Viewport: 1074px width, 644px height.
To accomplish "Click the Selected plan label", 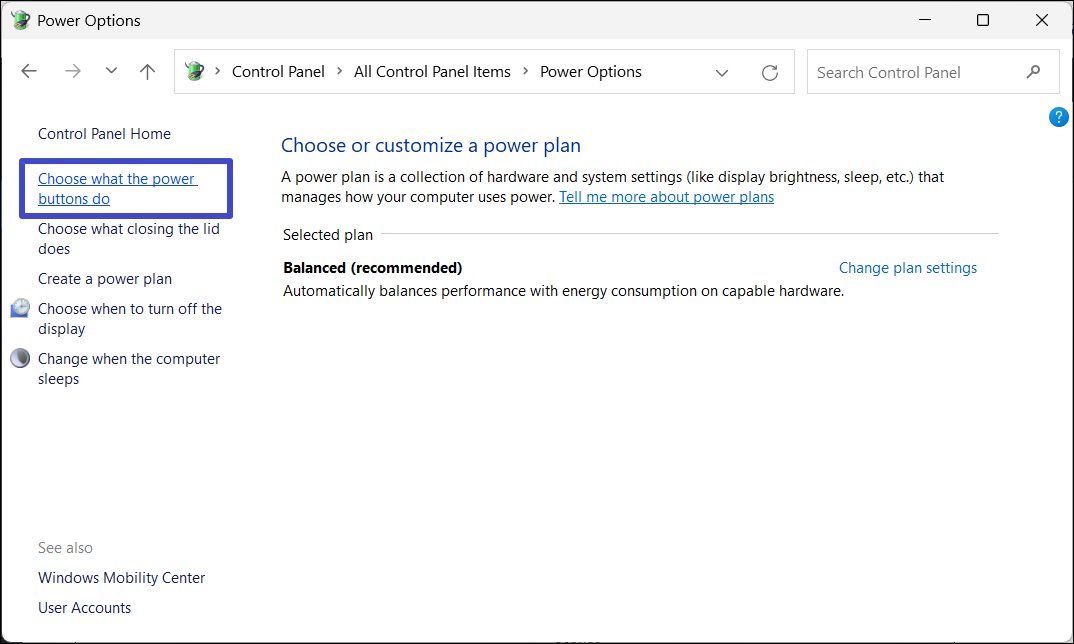I will (x=328, y=235).
